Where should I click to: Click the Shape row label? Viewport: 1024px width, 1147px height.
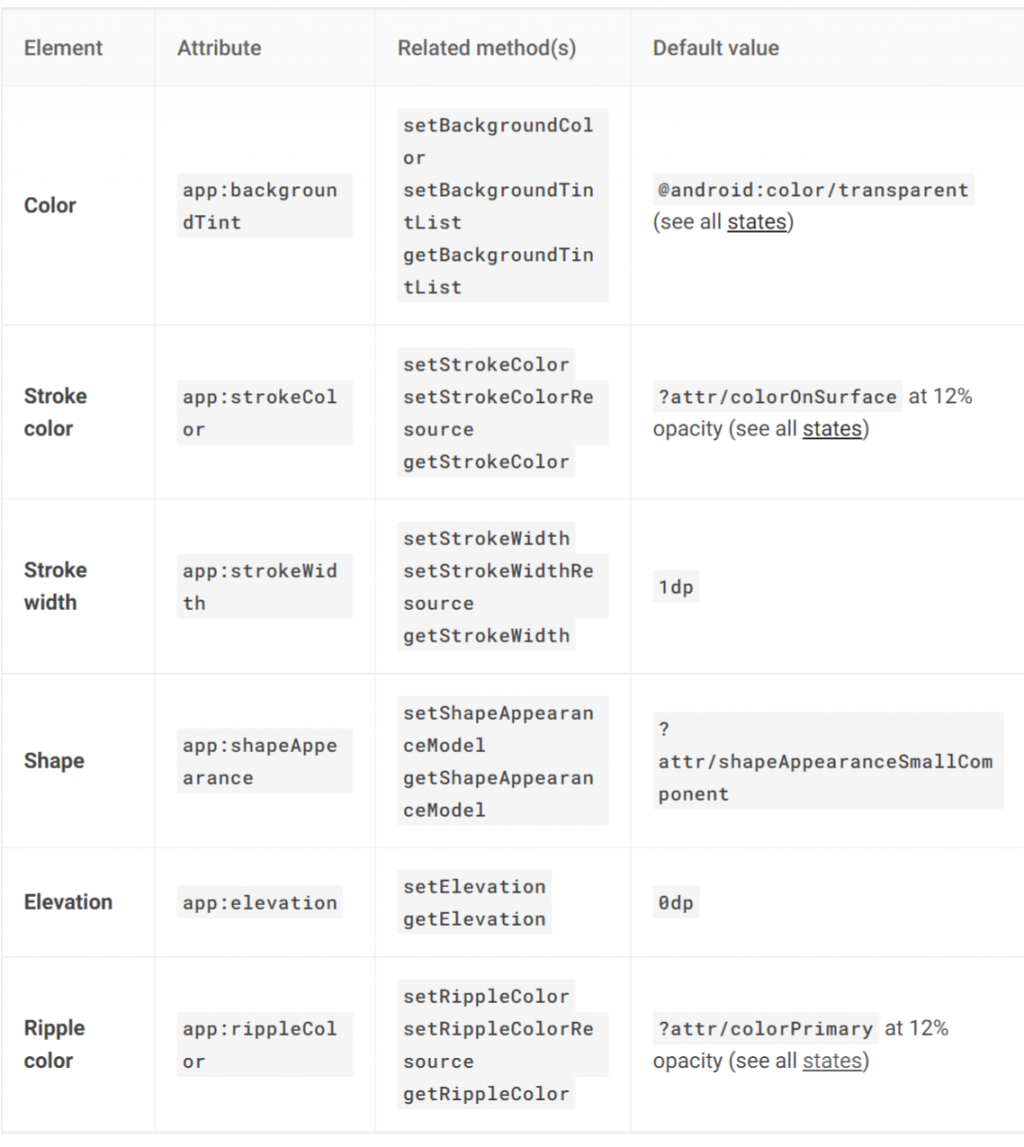[54, 761]
